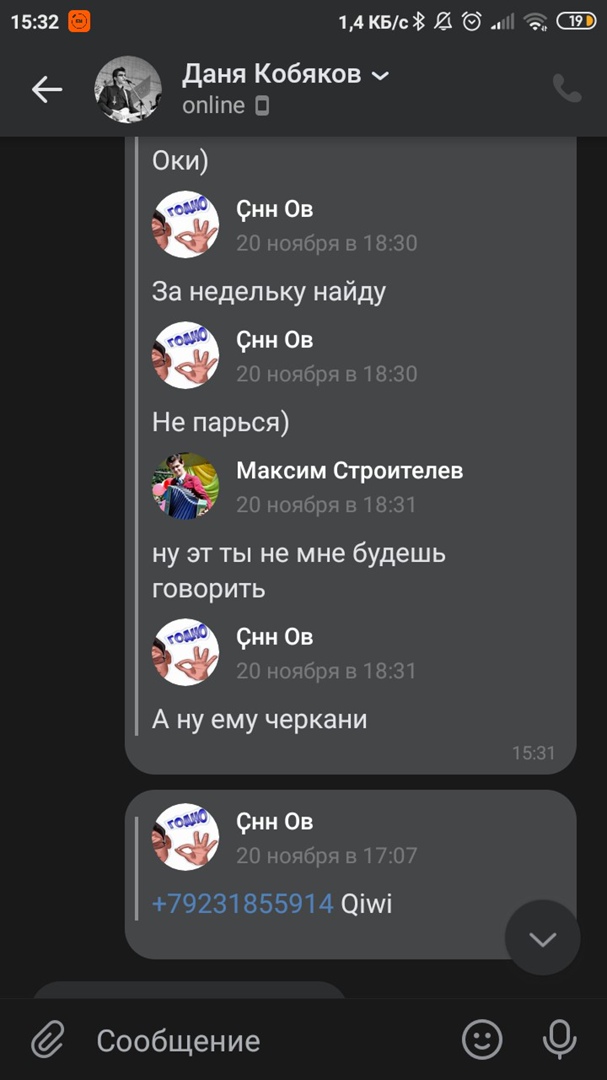Open Максим Строителев avatar
Image resolution: width=607 pixels, height=1080 pixels.
click(185, 486)
